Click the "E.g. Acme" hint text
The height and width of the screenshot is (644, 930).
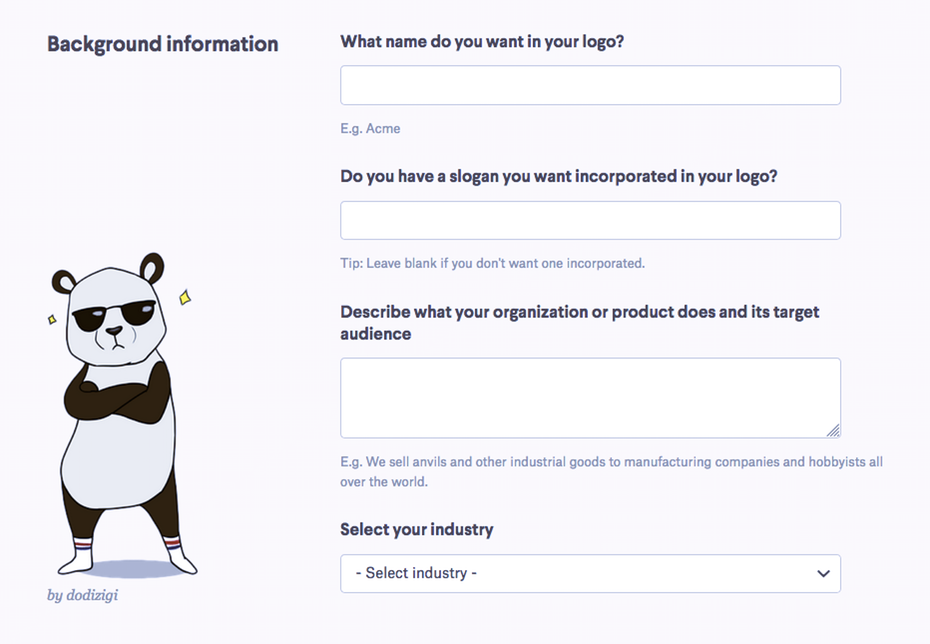click(x=370, y=129)
